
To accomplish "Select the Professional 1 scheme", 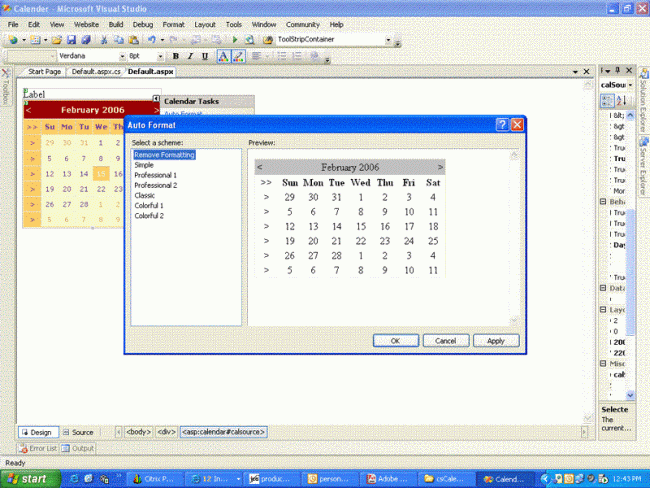I will coord(155,175).
